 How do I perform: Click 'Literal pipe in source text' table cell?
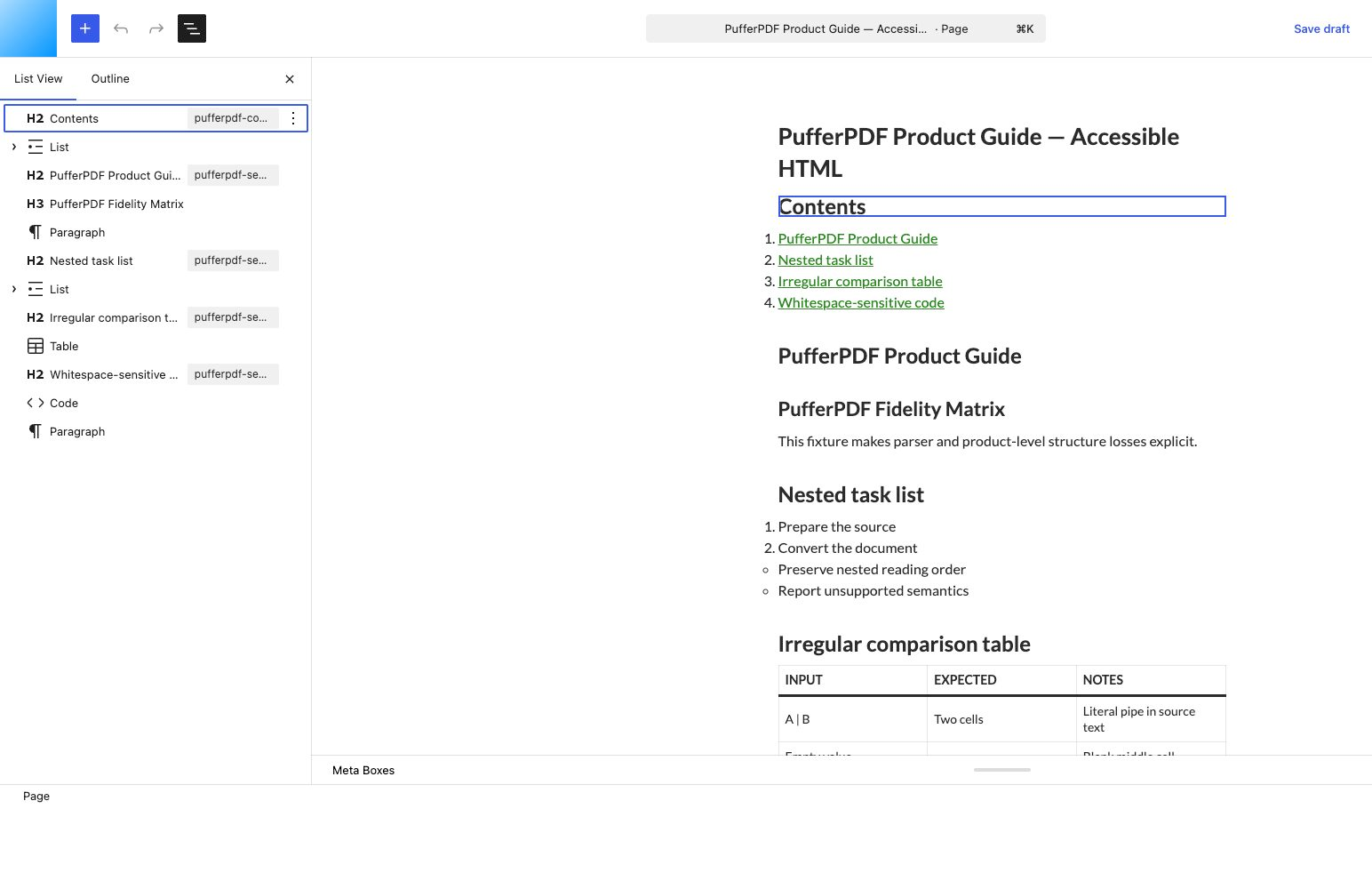(1151, 719)
